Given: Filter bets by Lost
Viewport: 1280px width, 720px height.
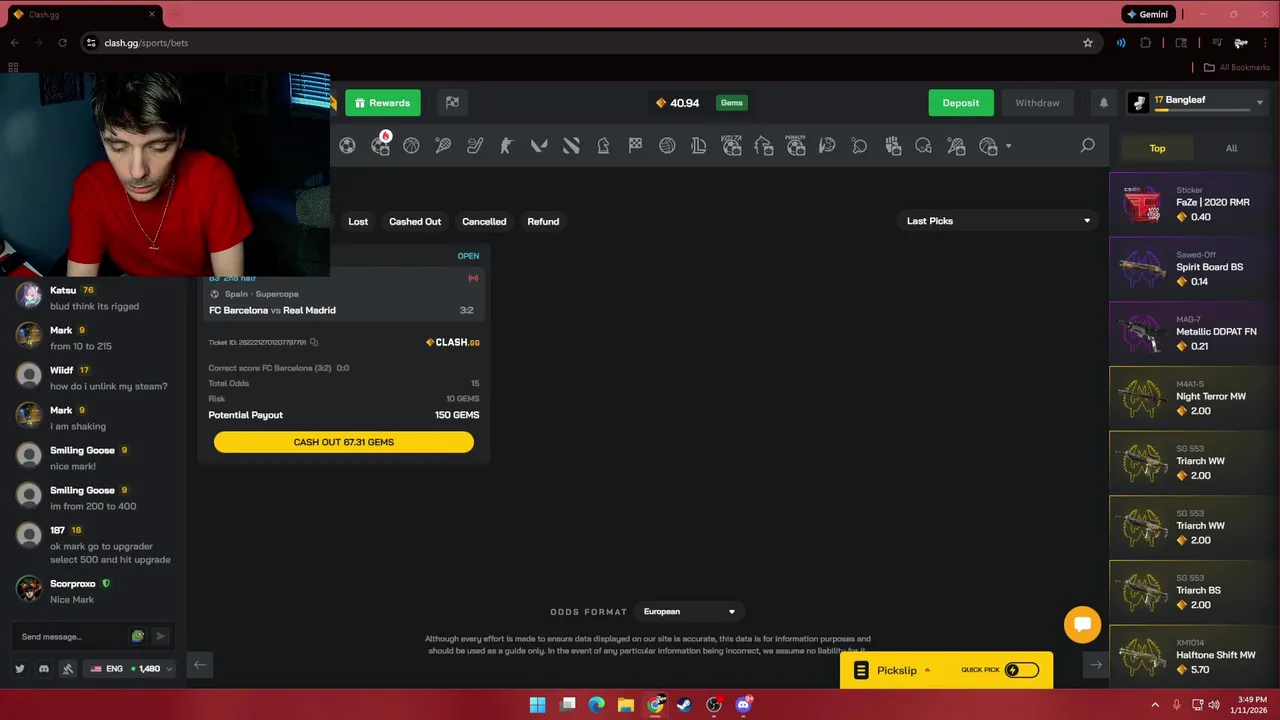Looking at the screenshot, I should point(358,221).
